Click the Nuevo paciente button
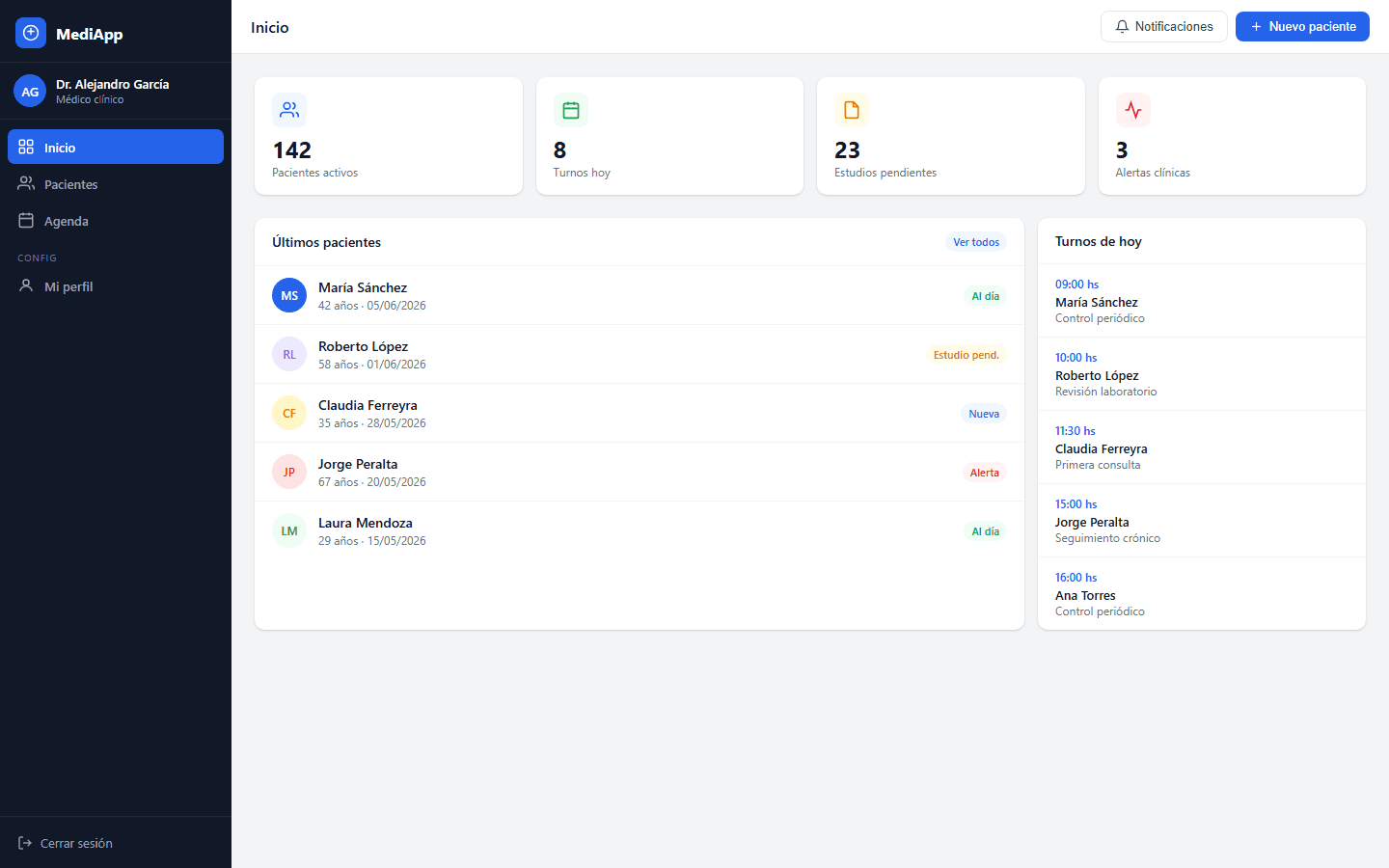 point(1302,27)
